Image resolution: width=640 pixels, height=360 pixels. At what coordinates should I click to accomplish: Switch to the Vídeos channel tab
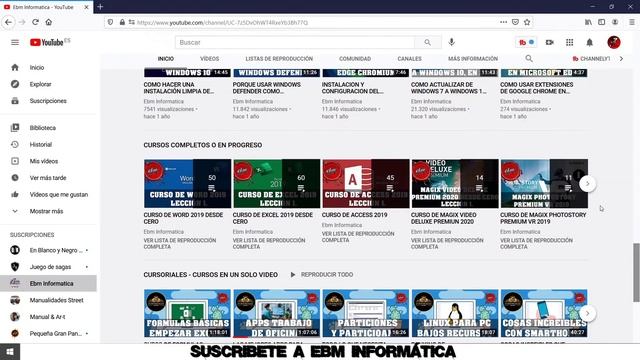click(x=209, y=59)
